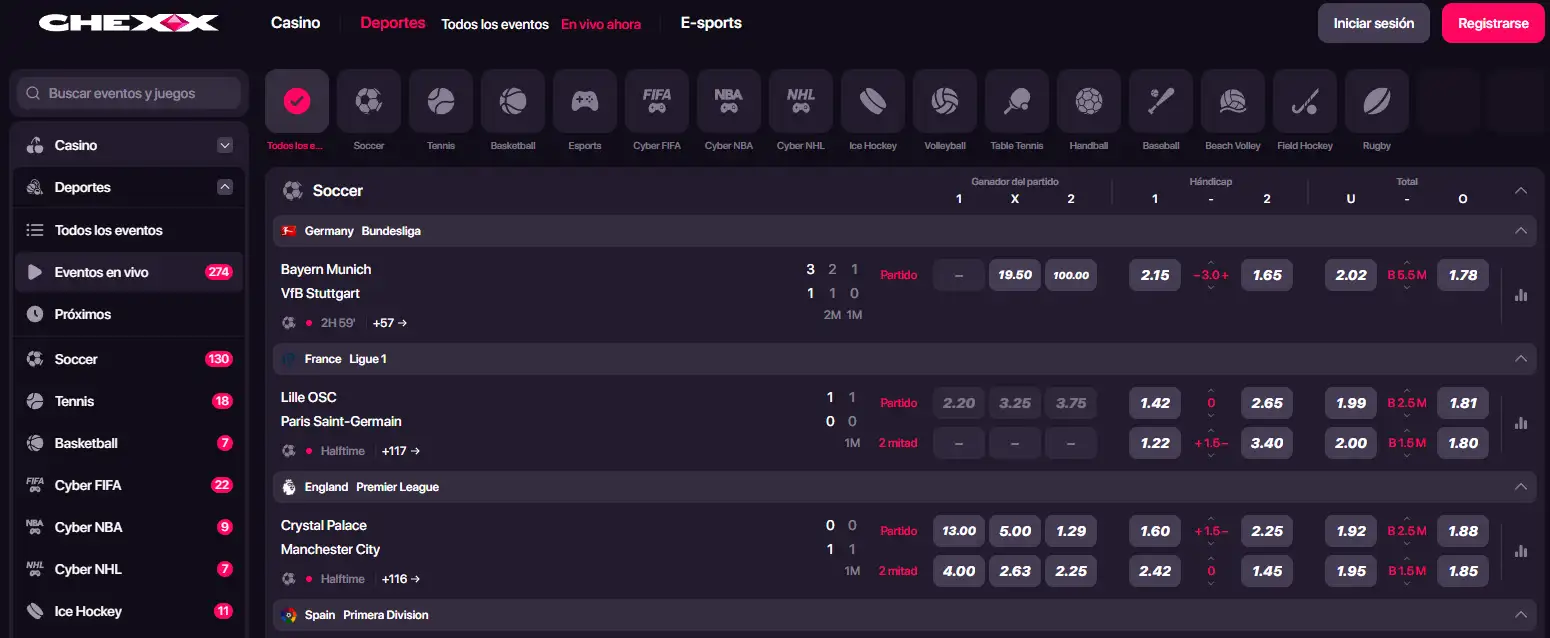Click the search magnifier icon in sidebar
The image size is (1550, 638).
33,93
